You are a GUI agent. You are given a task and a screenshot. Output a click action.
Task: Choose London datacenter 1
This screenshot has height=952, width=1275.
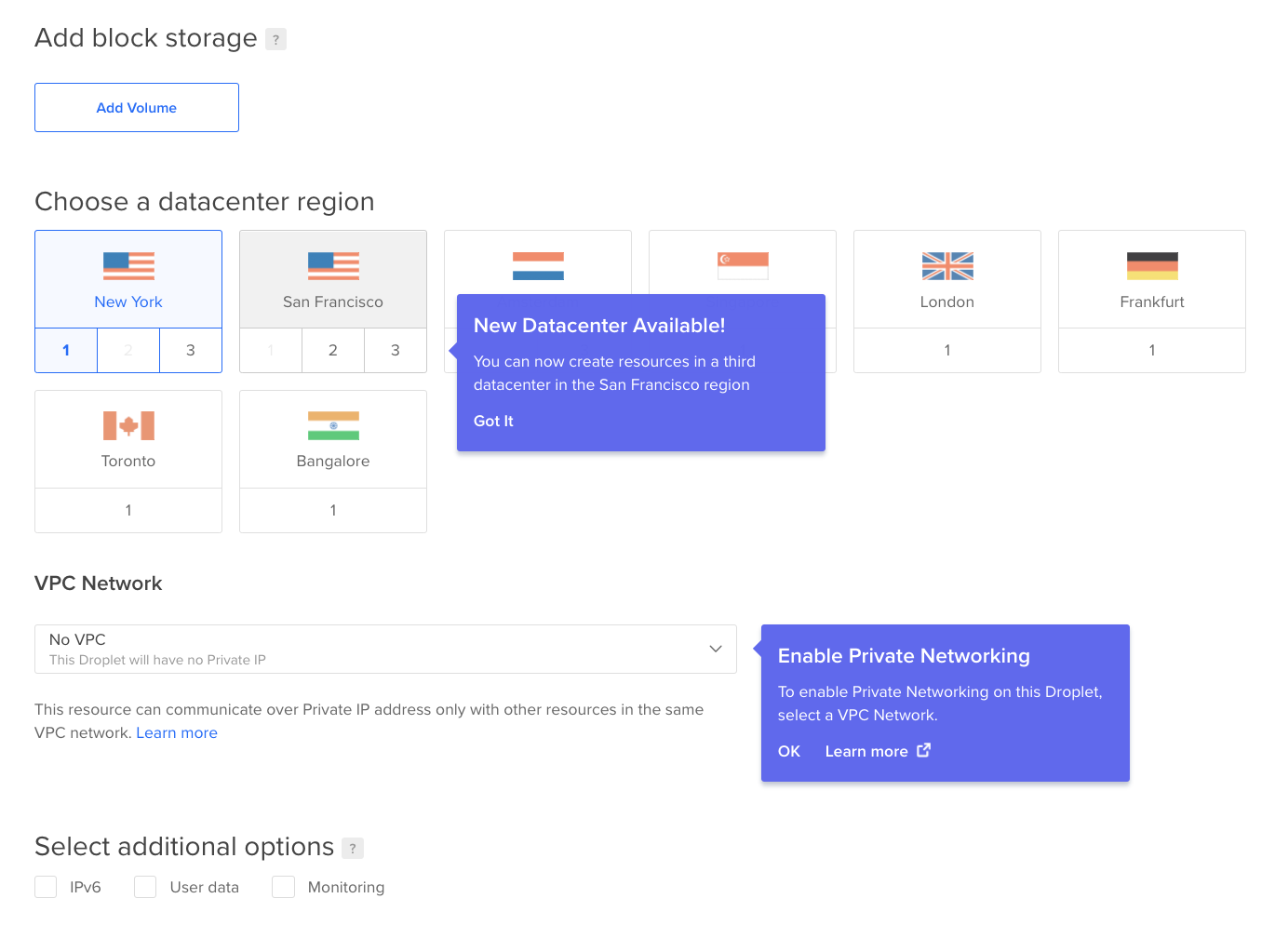pos(947,351)
